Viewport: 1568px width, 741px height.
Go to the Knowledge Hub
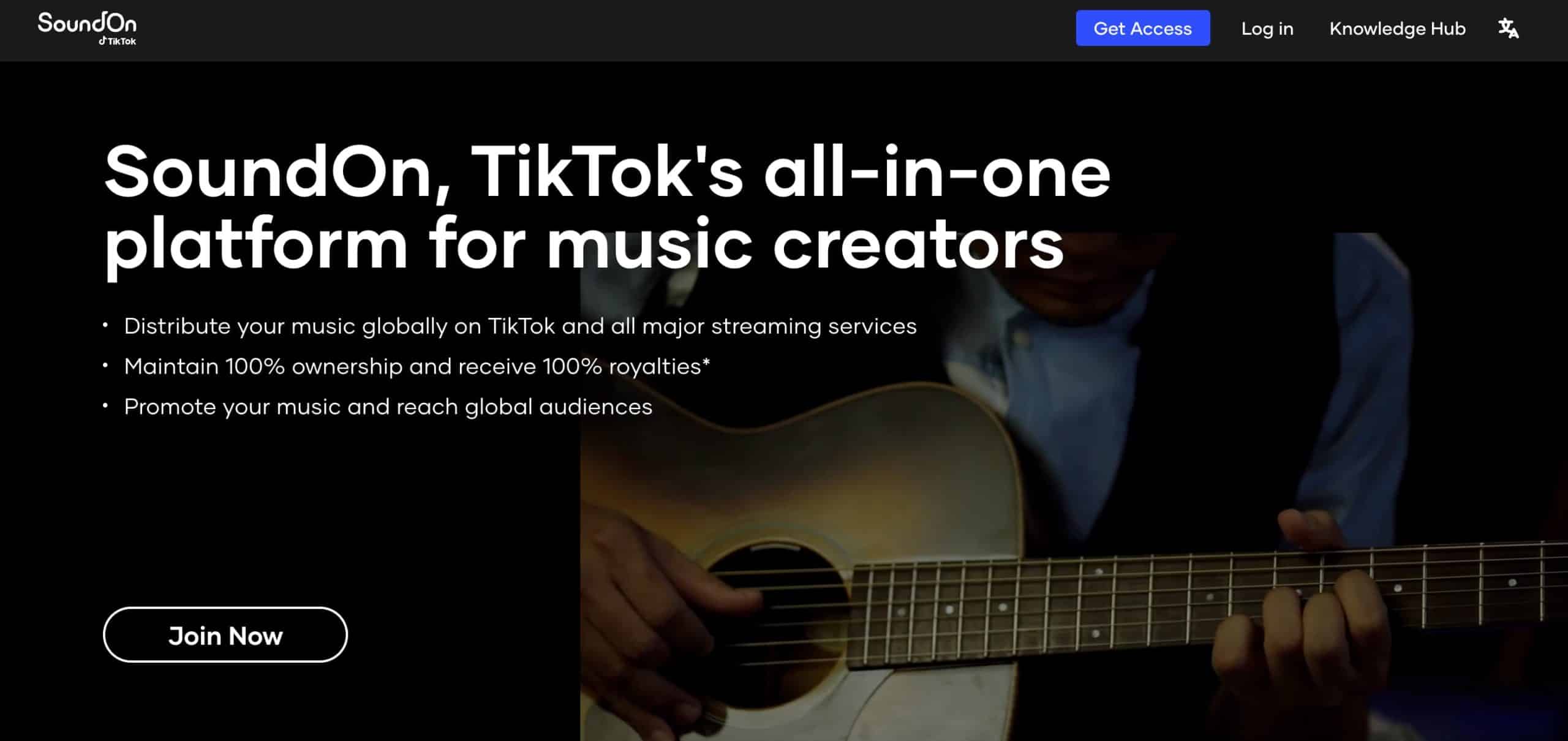1397,29
